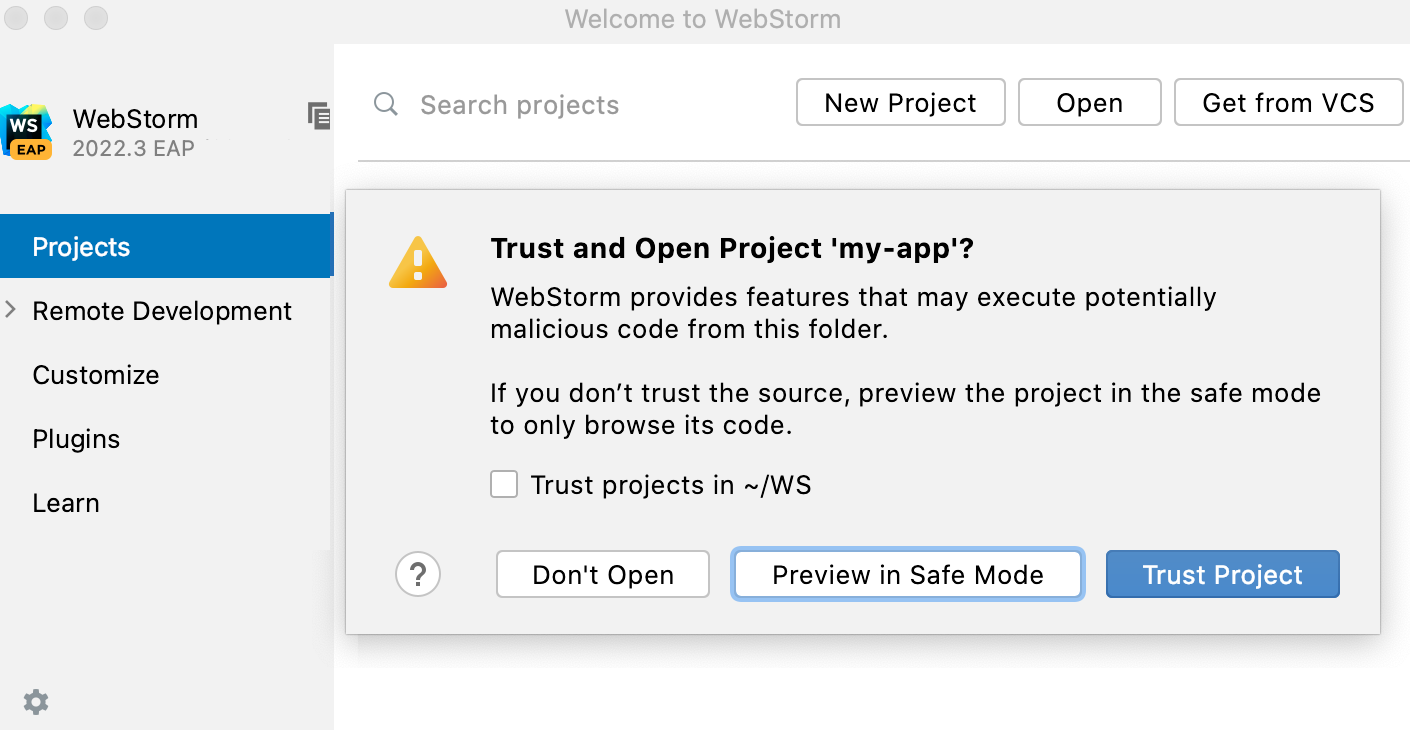
Task: Open the Learn section
Action: click(x=66, y=503)
